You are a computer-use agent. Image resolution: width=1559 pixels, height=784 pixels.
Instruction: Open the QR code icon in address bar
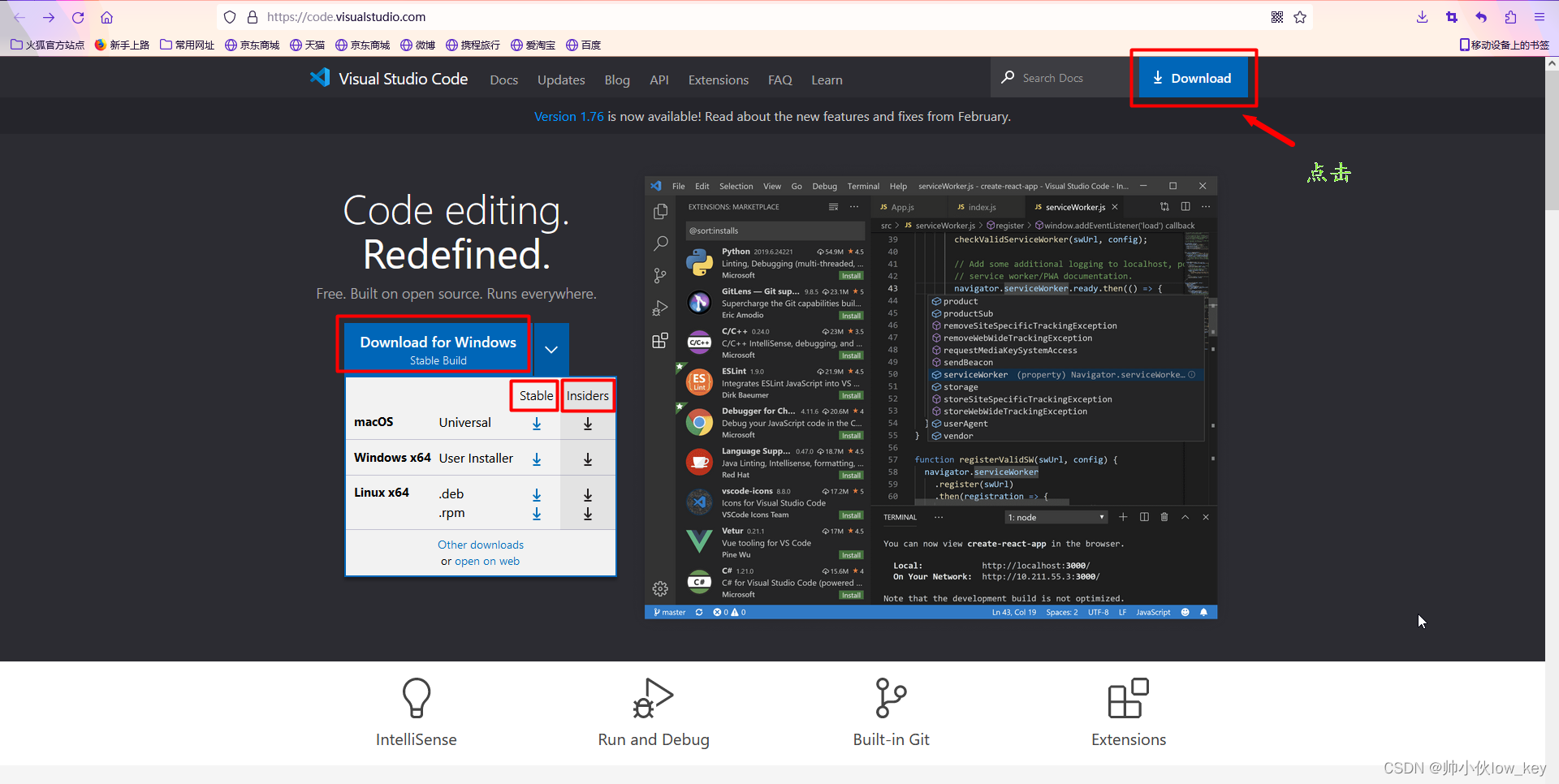point(1277,17)
